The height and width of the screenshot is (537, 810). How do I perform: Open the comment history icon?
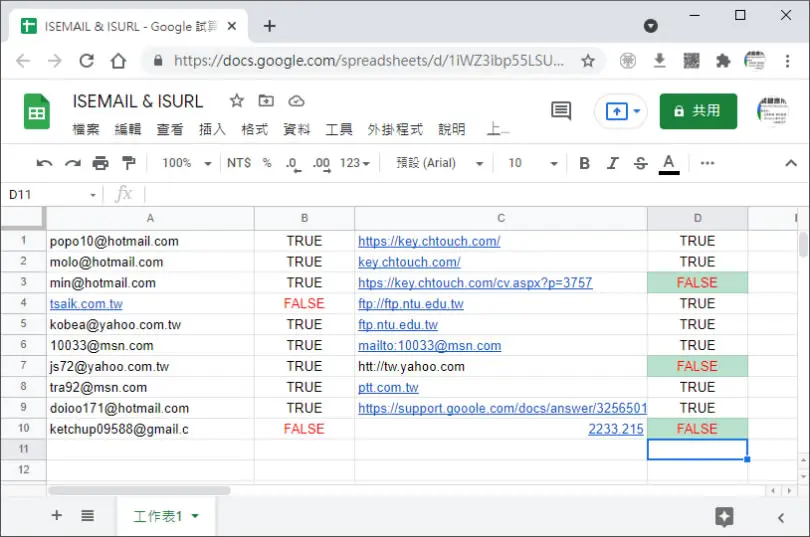coord(560,110)
